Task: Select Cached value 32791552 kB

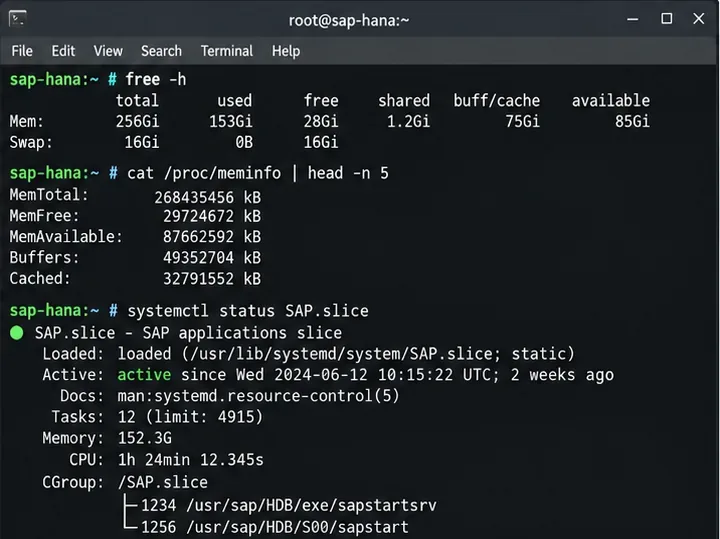Action: tap(212, 279)
